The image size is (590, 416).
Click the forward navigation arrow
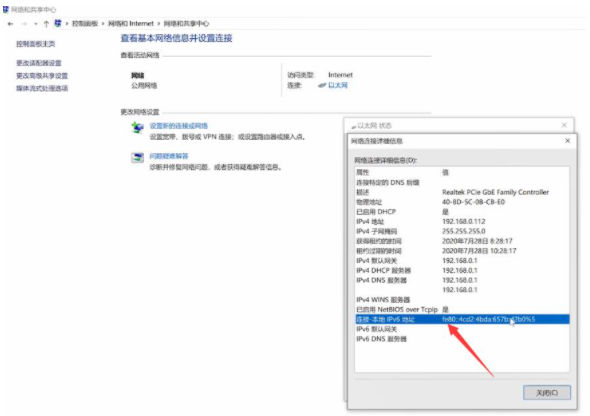tap(24, 24)
